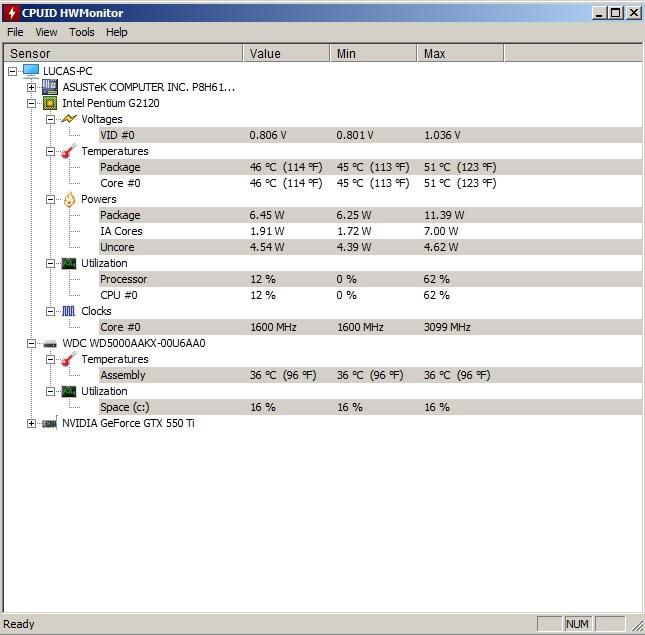
Task: Click the Ready status bar text
Action: point(19,624)
